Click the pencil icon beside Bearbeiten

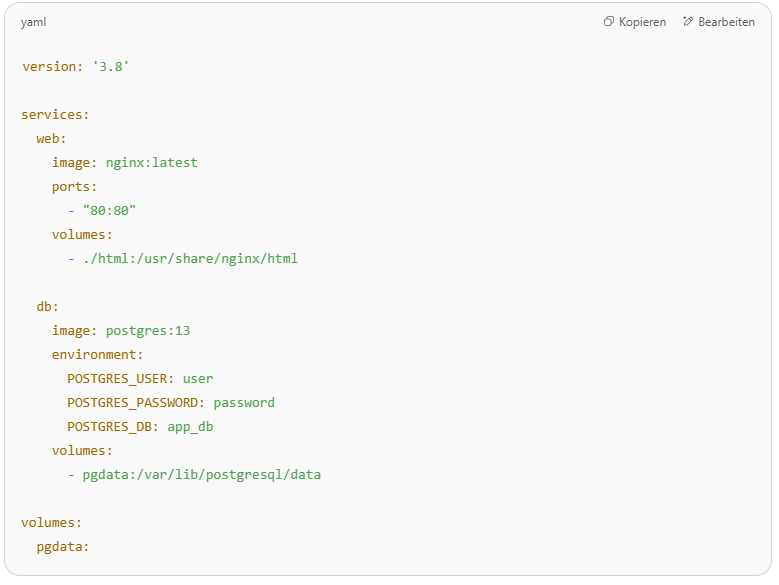tap(688, 22)
